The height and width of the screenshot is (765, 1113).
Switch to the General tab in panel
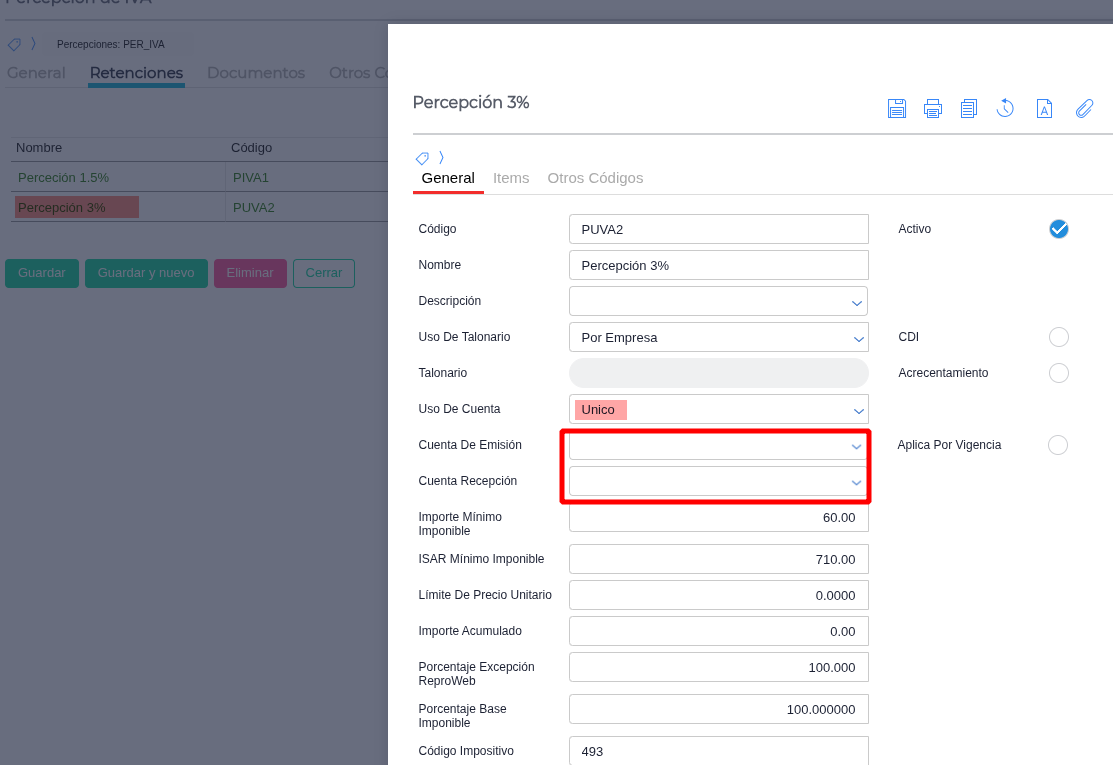[x=448, y=178]
